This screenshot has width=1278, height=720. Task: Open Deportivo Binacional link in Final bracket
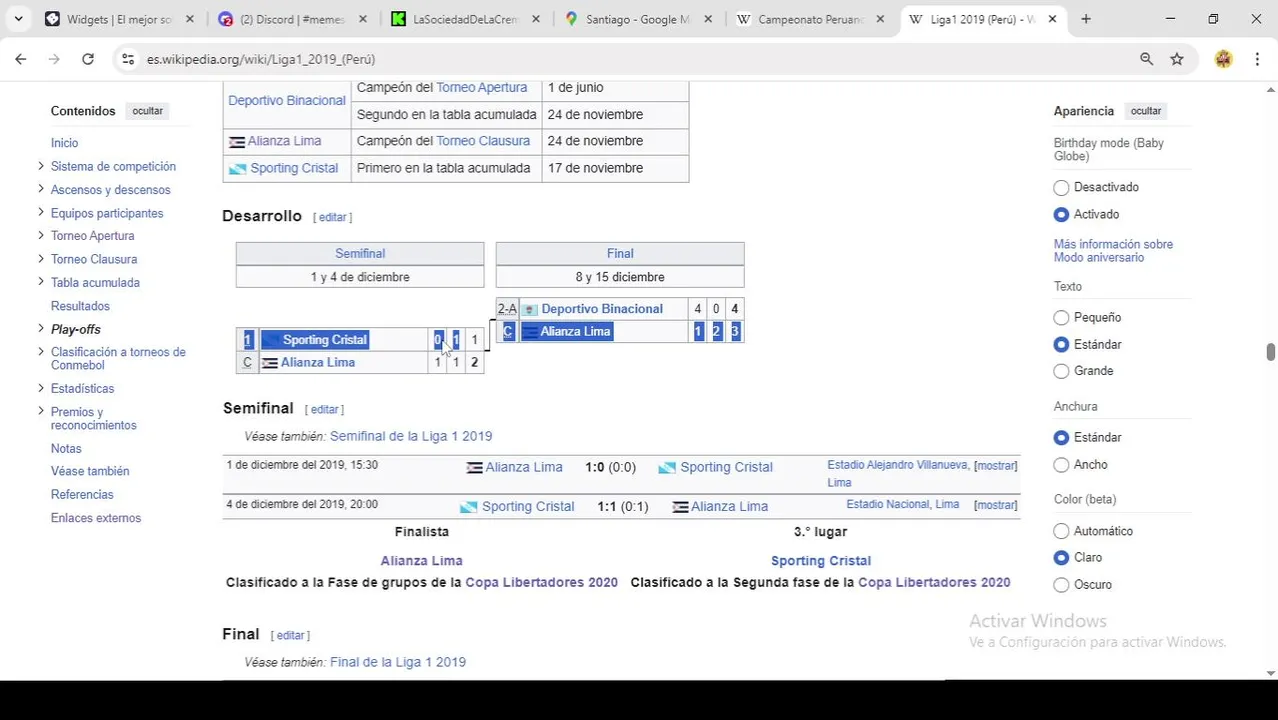click(602, 309)
